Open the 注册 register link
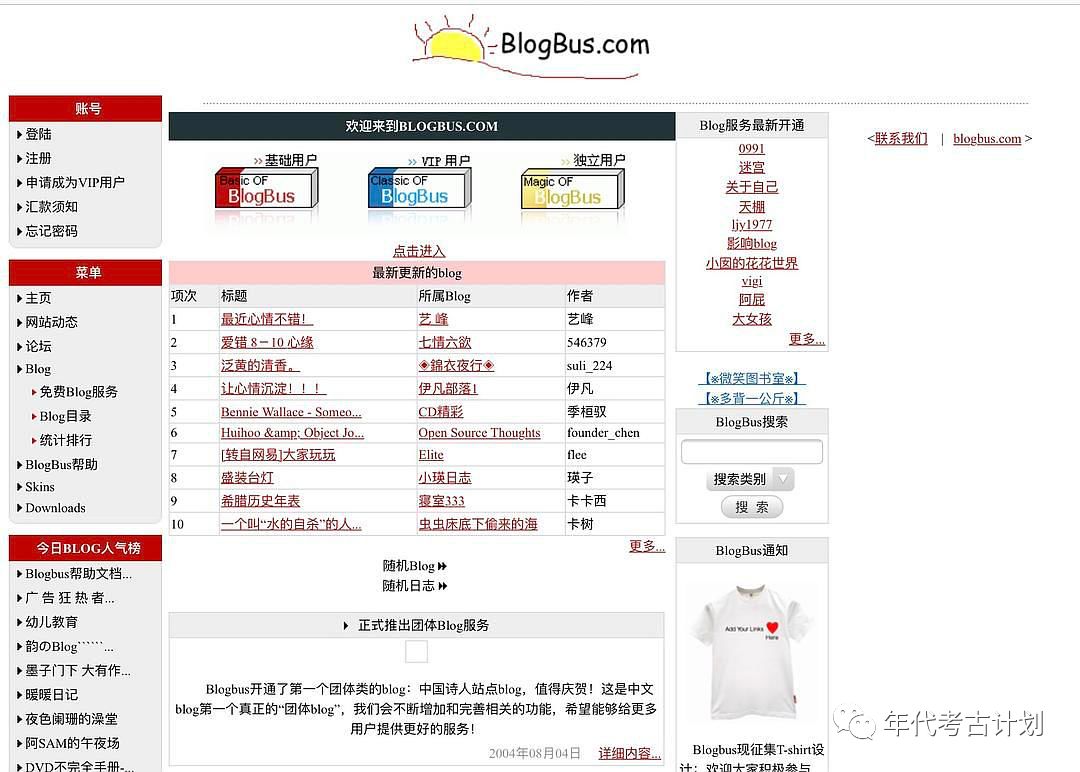Image resolution: width=1080 pixels, height=772 pixels. click(39, 158)
